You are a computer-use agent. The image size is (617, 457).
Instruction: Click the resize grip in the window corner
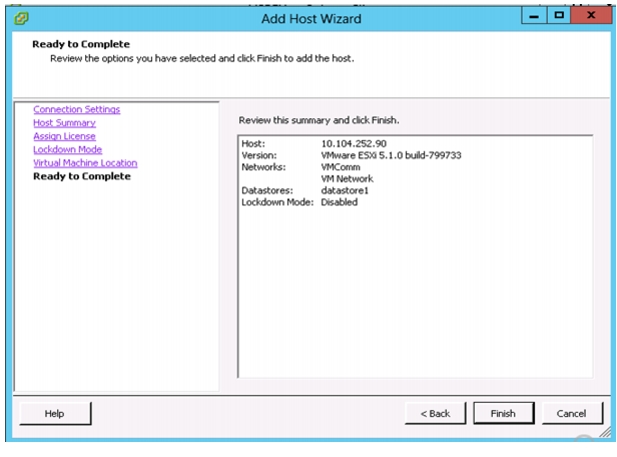click(x=605, y=433)
